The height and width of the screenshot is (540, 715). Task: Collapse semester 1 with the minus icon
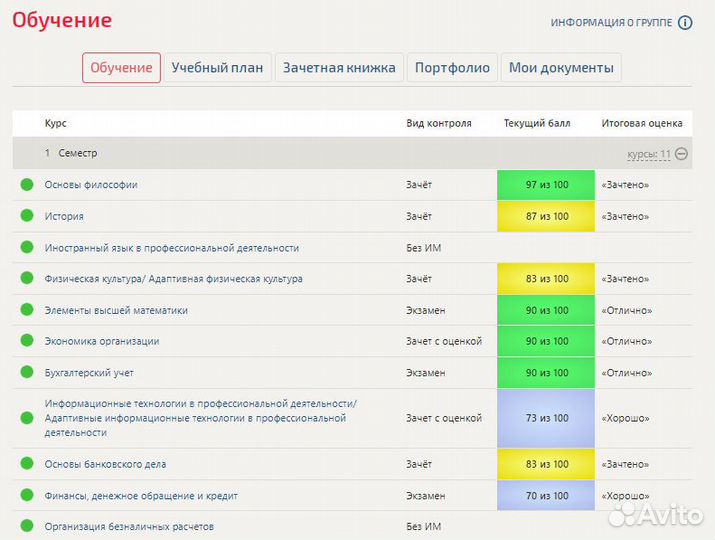[681, 154]
